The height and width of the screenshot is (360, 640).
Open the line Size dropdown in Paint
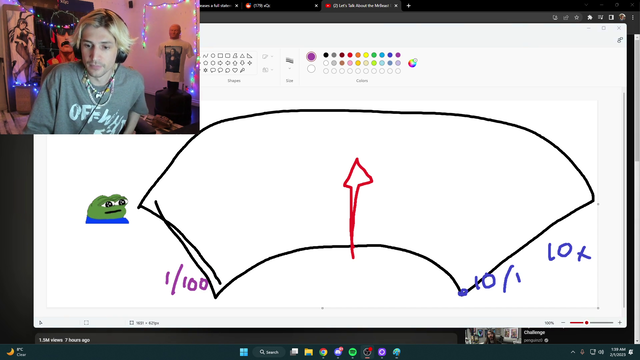(289, 63)
